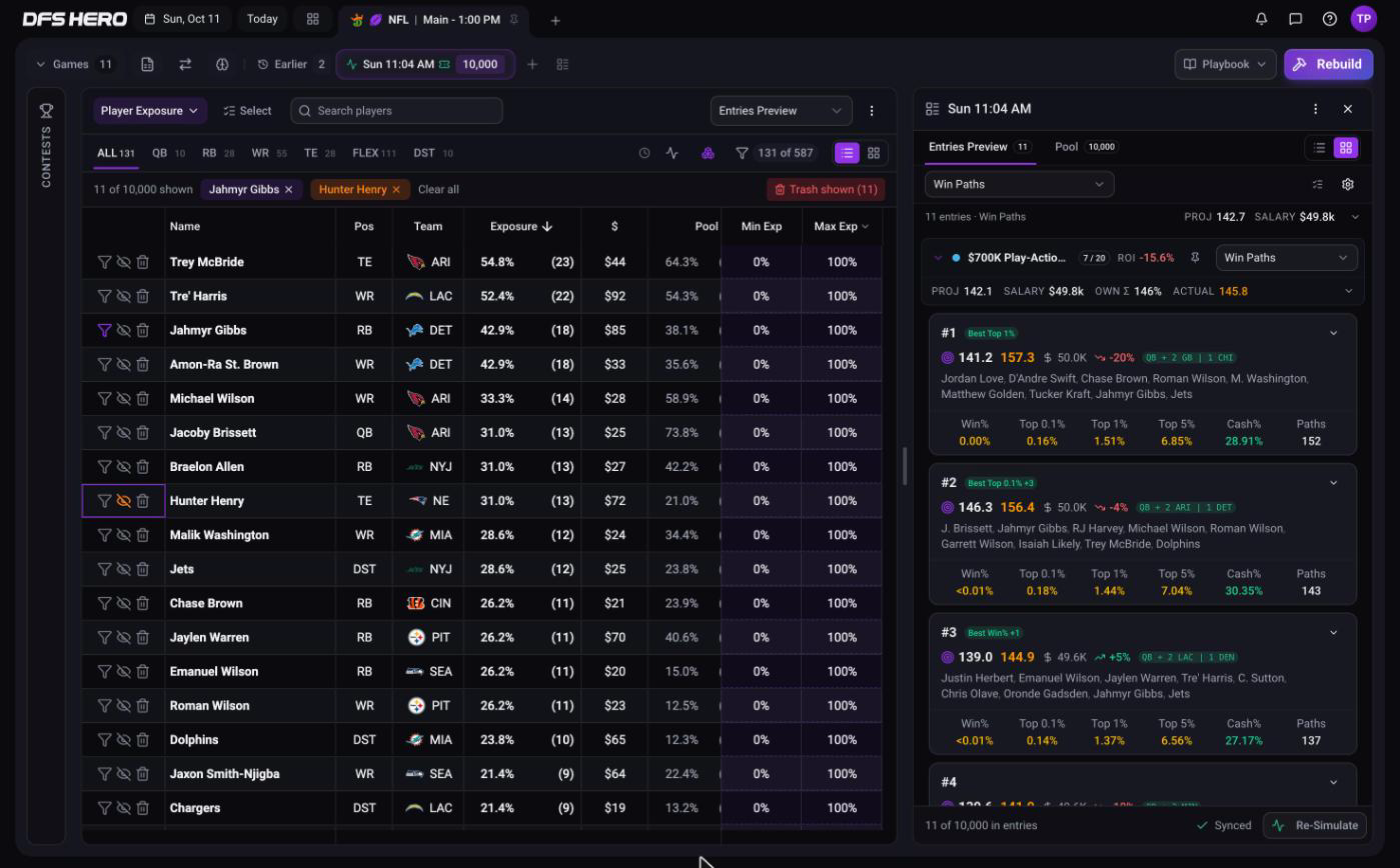
Task: Click the Search players field
Action: click(397, 111)
